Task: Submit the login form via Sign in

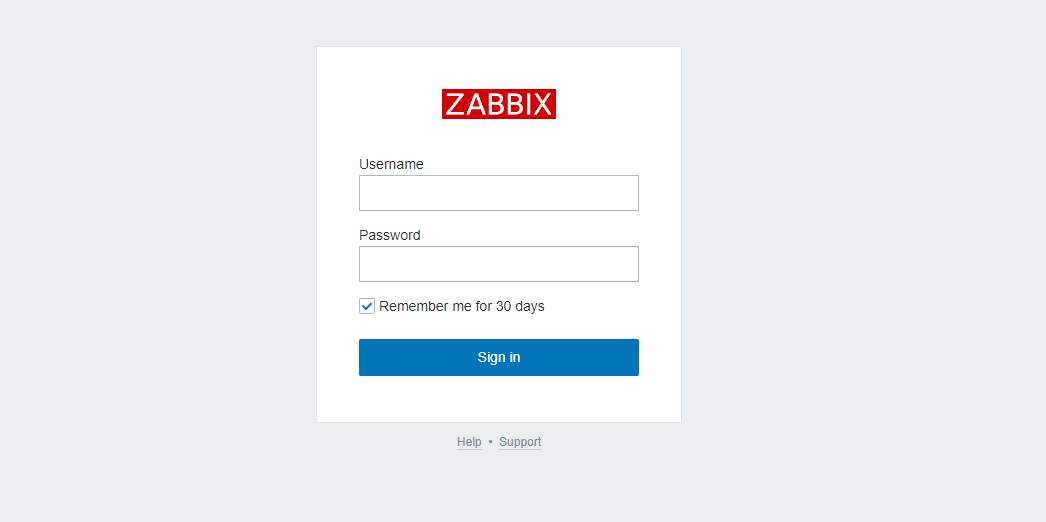Action: (x=498, y=357)
